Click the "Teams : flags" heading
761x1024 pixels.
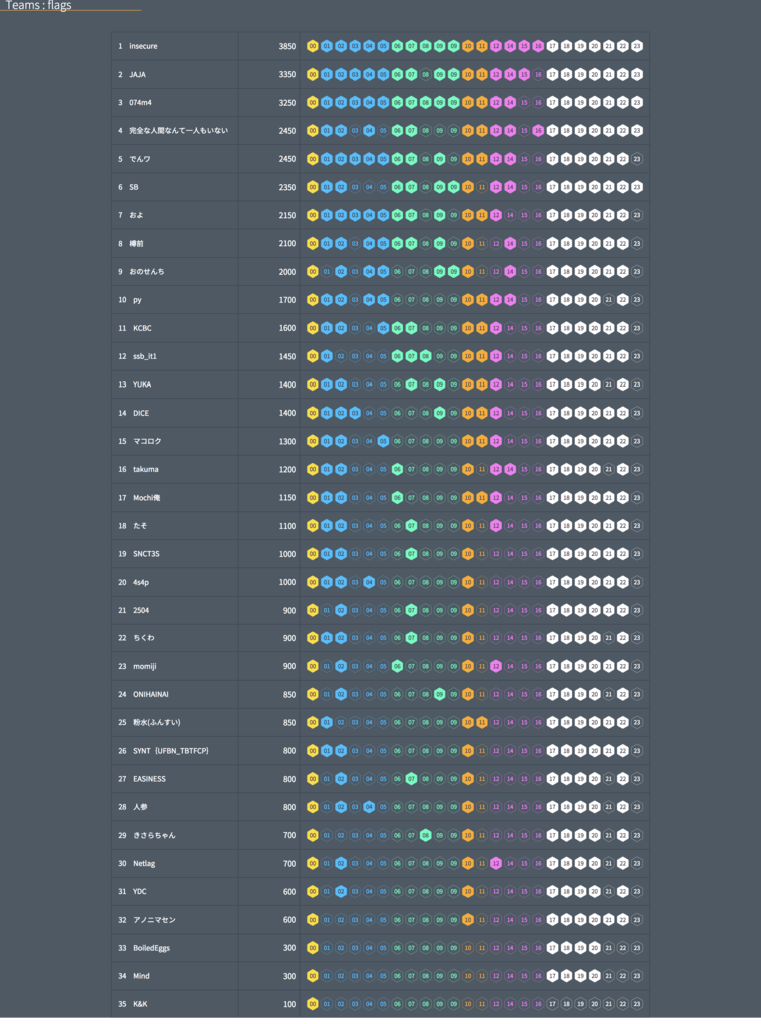pos(39,6)
